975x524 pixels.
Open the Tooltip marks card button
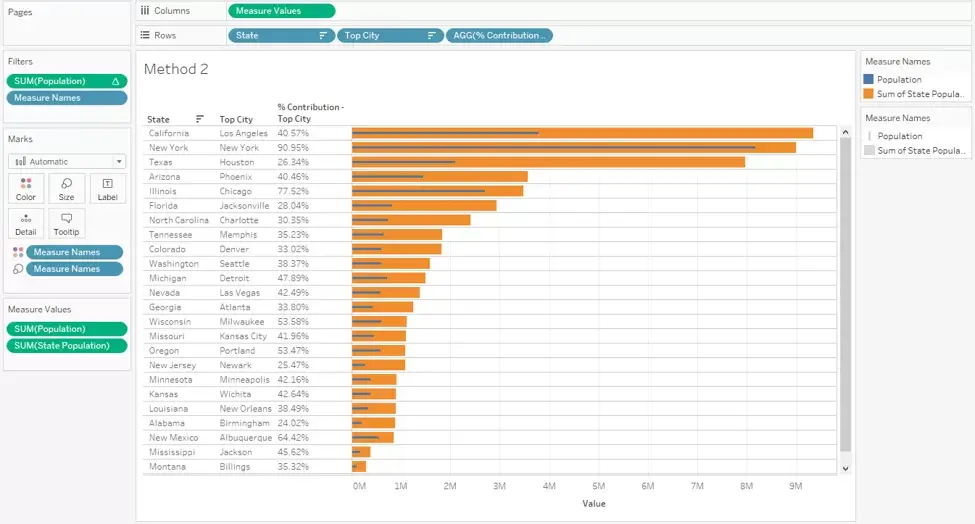pyautogui.click(x=67, y=224)
